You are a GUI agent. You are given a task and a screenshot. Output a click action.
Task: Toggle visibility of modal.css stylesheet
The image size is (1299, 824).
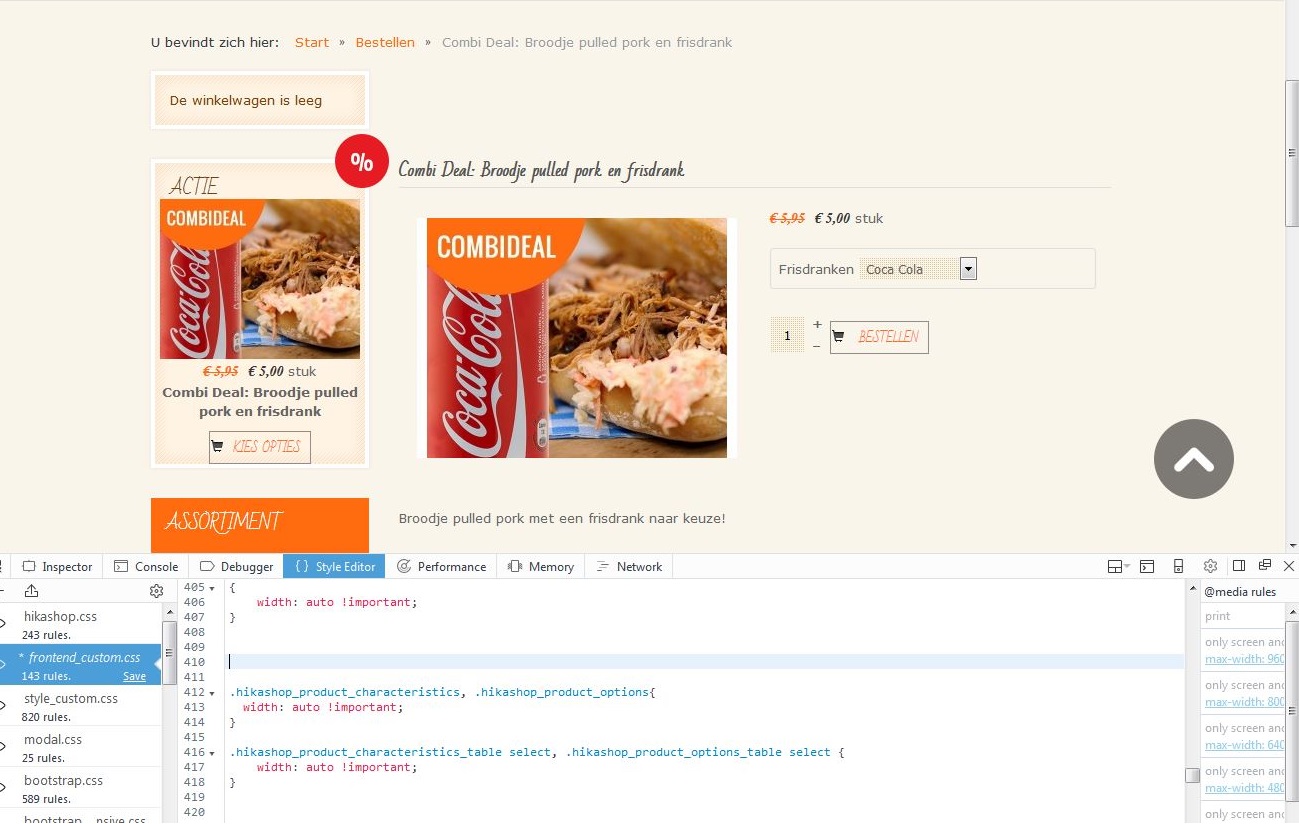click(x=3, y=747)
